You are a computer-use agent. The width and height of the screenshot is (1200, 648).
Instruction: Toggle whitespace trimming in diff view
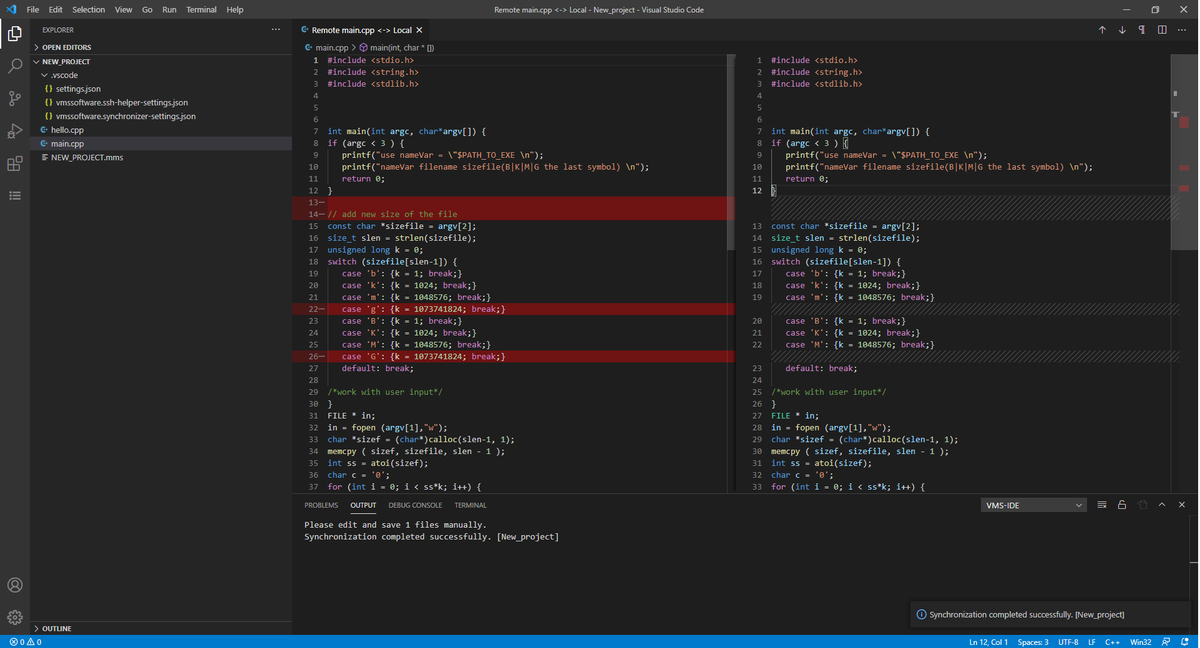coord(1142,30)
